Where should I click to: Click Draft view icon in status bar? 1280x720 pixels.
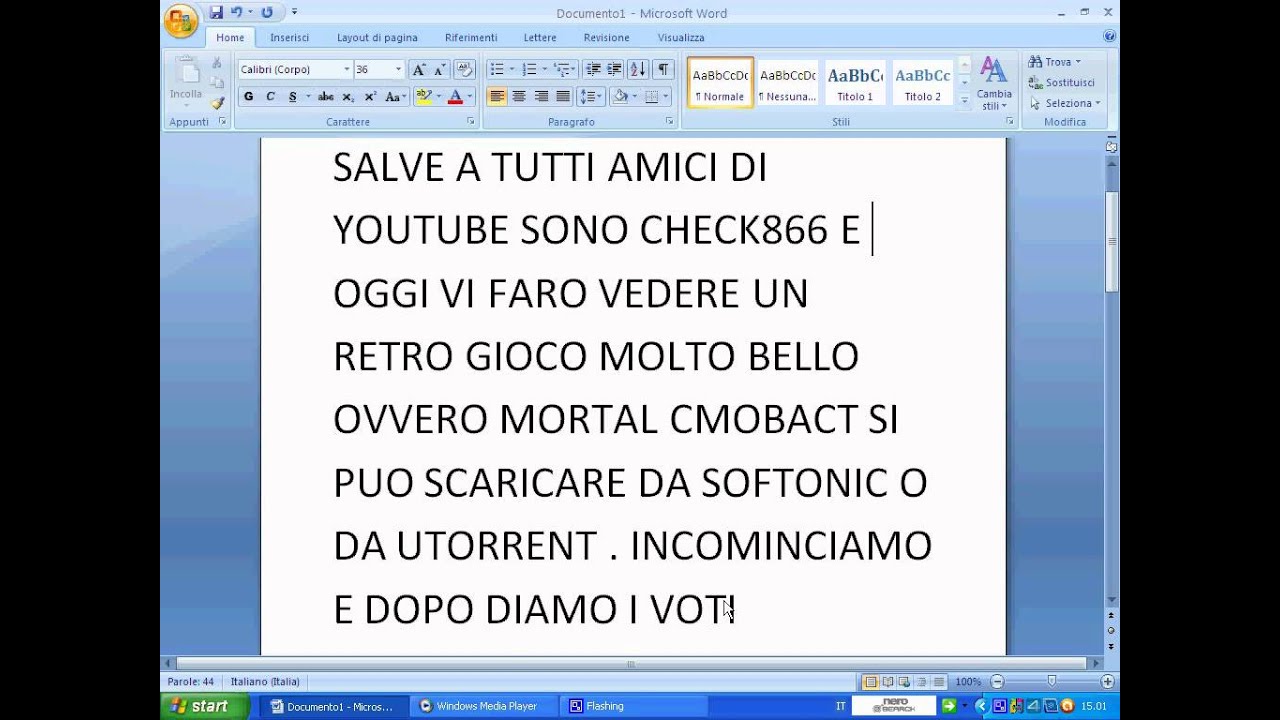click(x=938, y=682)
